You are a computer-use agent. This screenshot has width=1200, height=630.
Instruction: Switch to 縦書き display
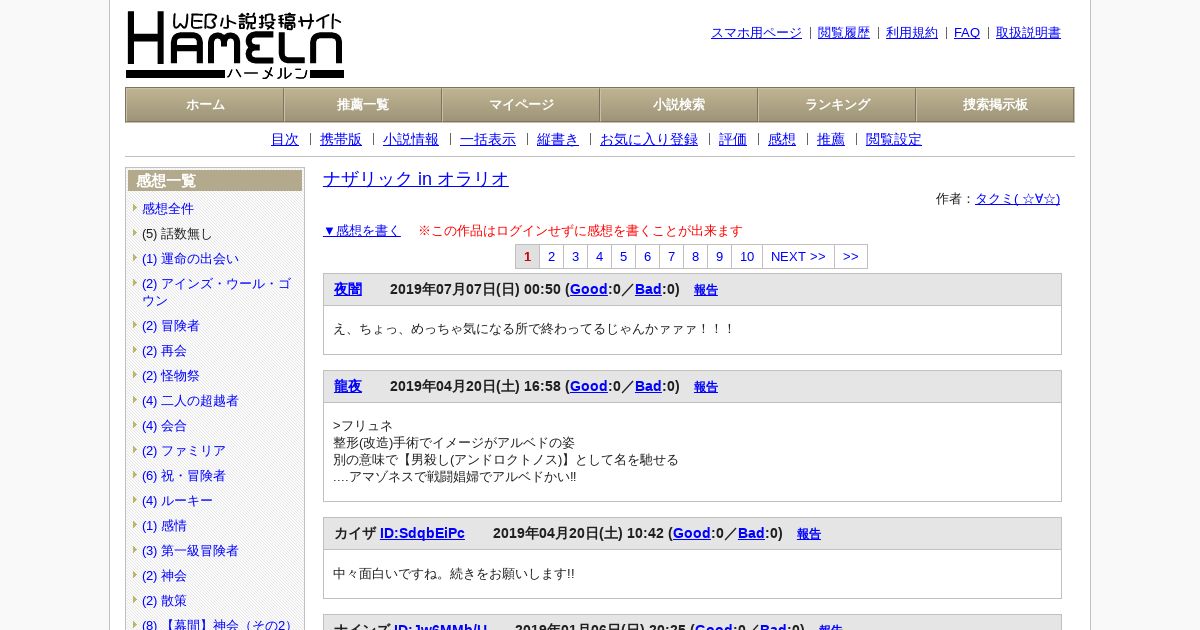point(558,140)
